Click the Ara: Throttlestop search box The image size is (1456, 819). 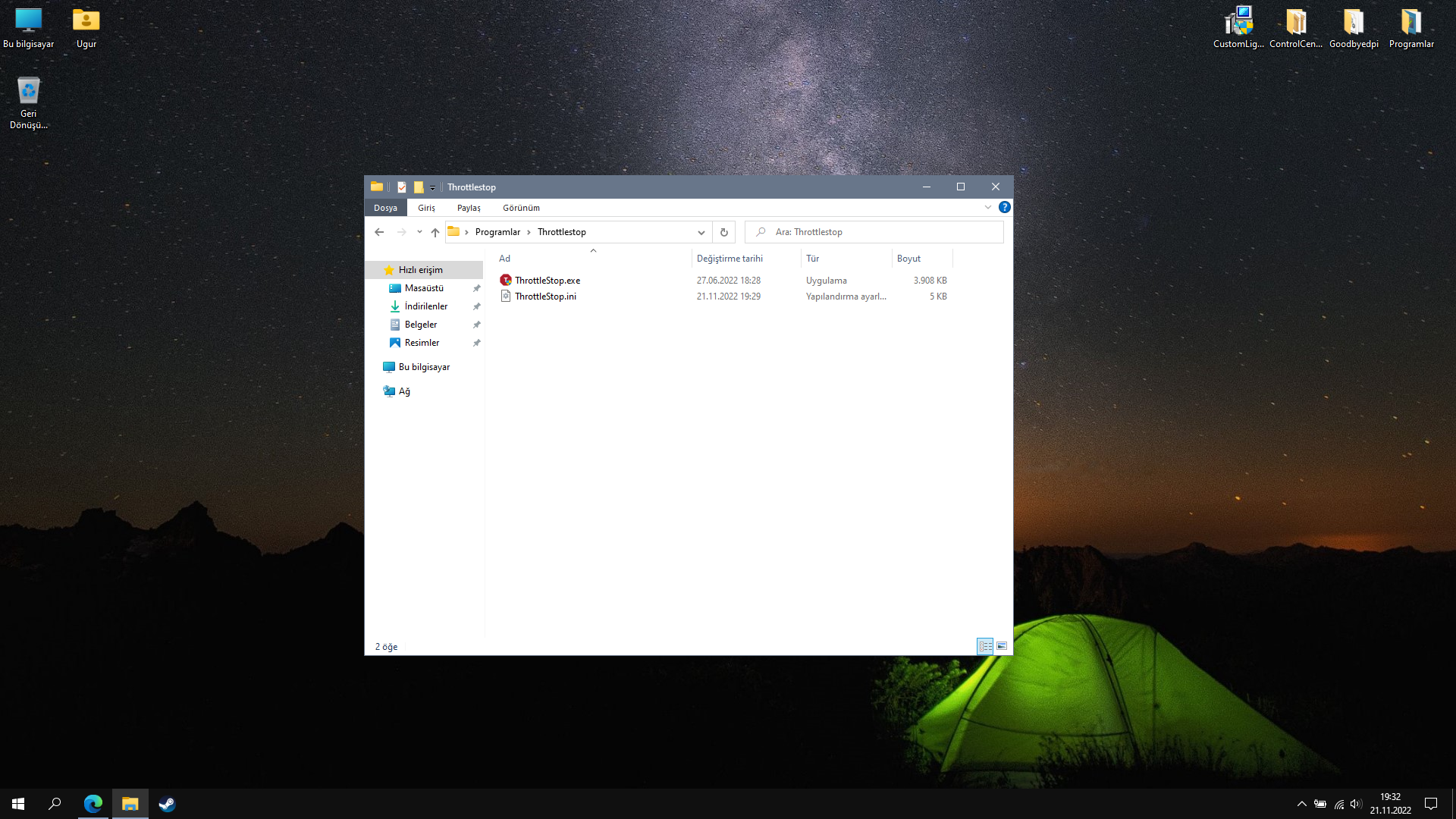(x=880, y=232)
